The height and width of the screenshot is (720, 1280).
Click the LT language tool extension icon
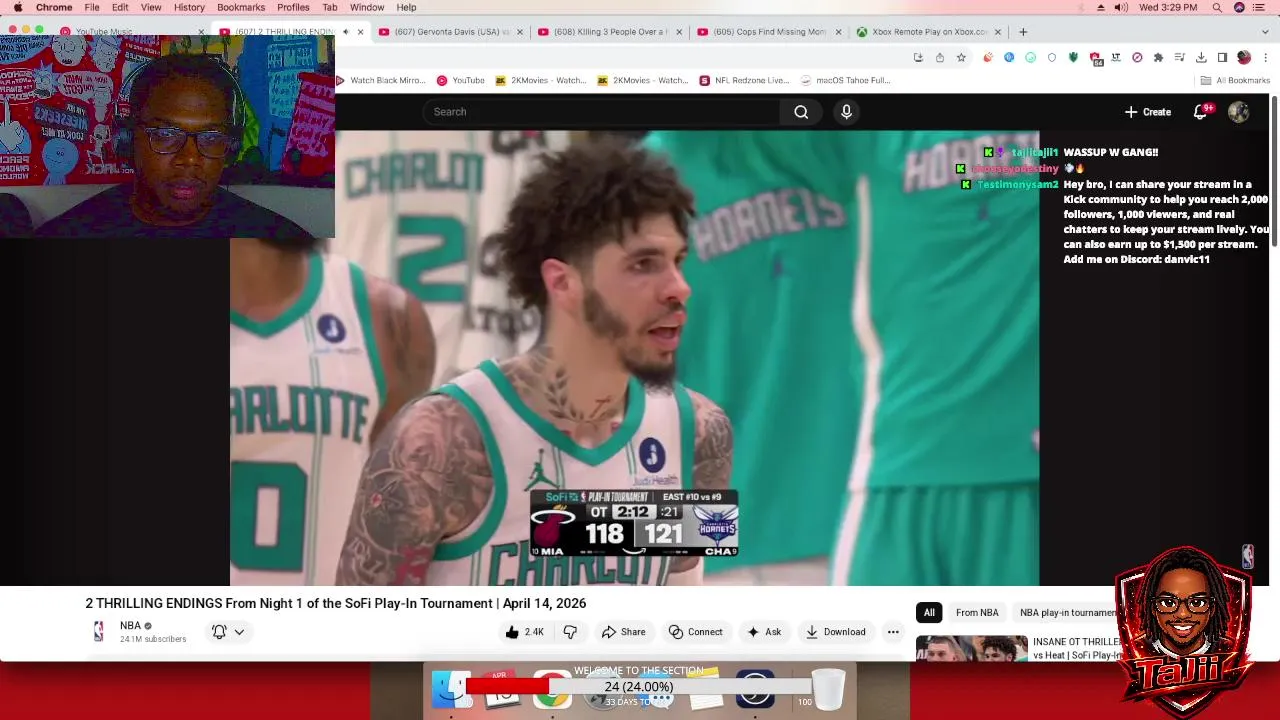point(1116,58)
